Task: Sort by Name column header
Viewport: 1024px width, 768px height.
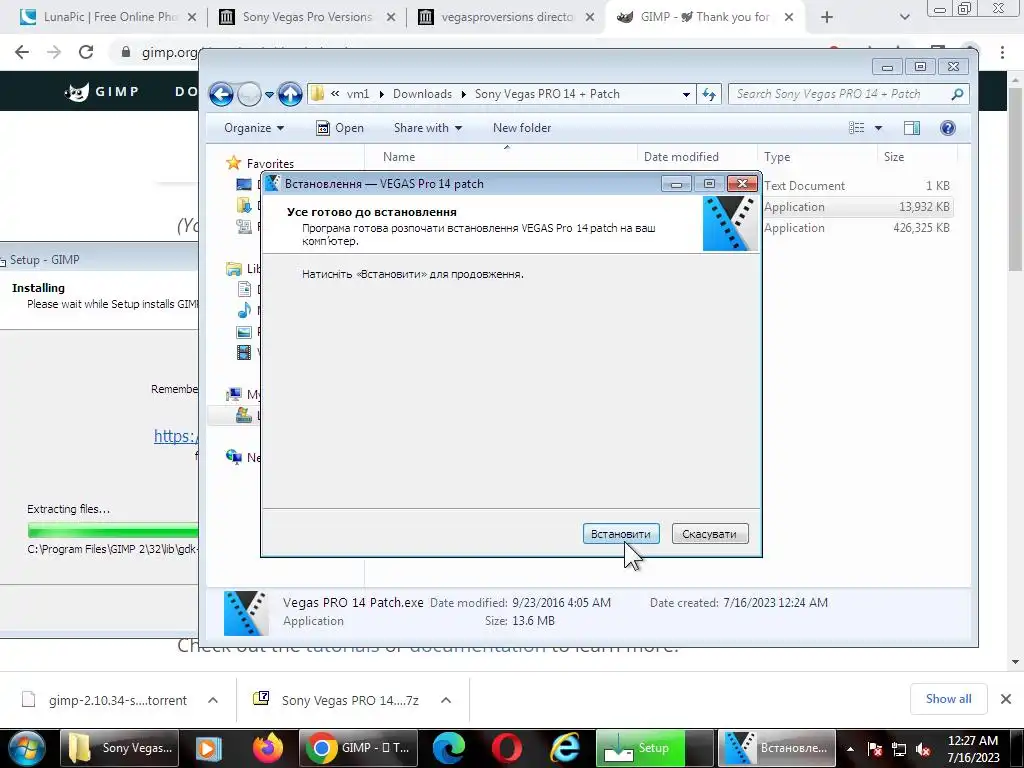Action: pyautogui.click(x=399, y=157)
